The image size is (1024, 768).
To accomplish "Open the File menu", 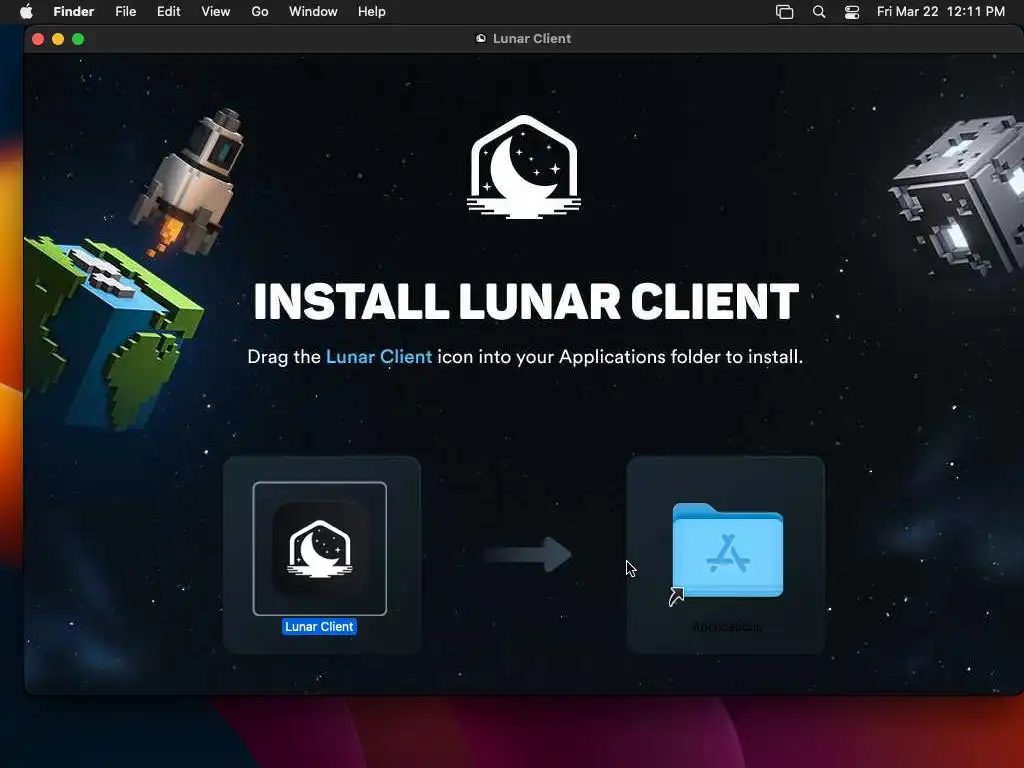I will [125, 12].
